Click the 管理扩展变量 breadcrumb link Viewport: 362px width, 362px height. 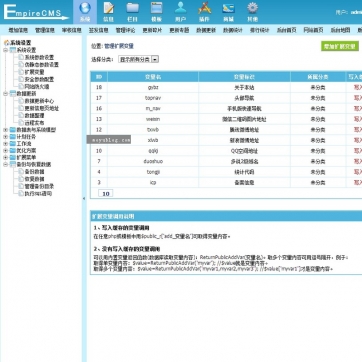(x=119, y=46)
